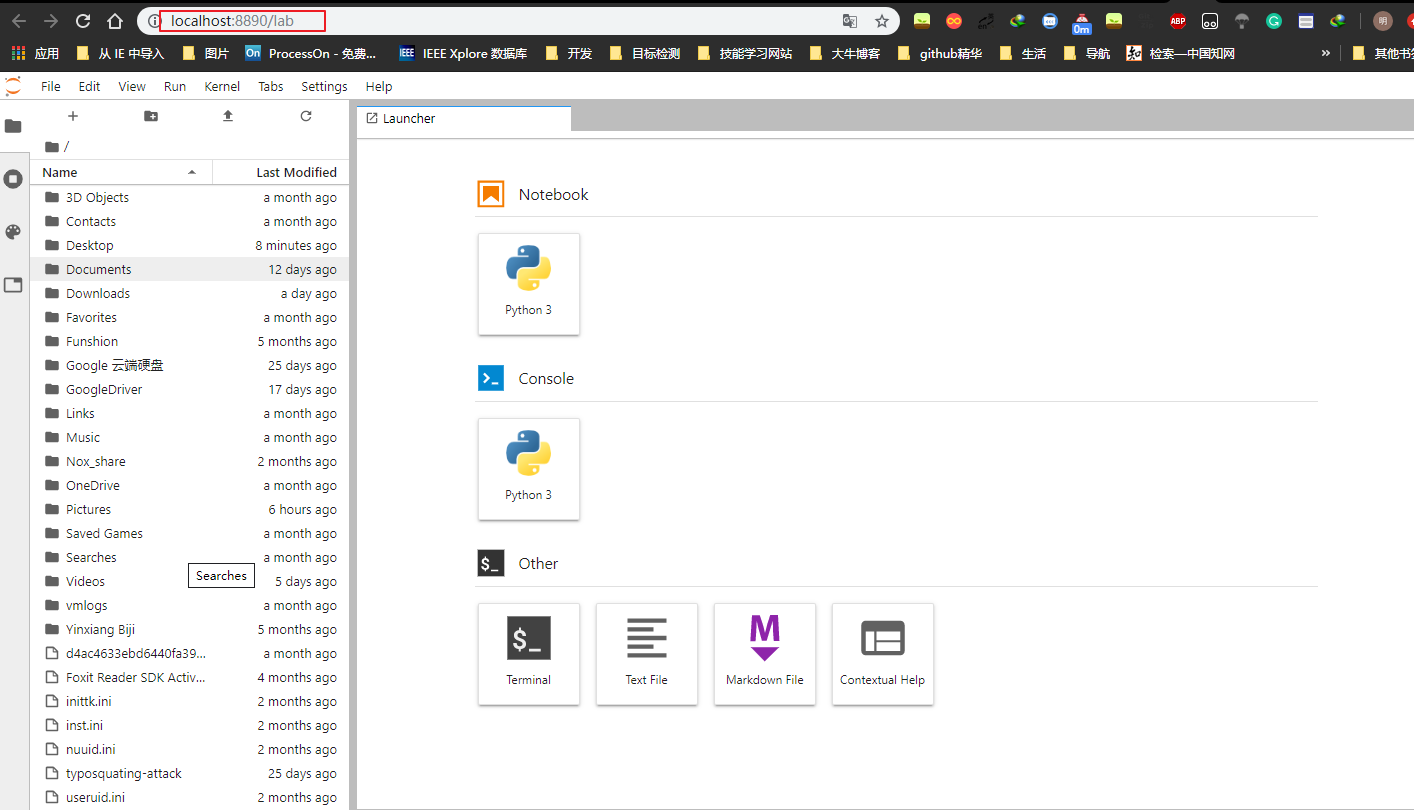Open the Settings menu
Screen dimensions: 1414x810
324,86
